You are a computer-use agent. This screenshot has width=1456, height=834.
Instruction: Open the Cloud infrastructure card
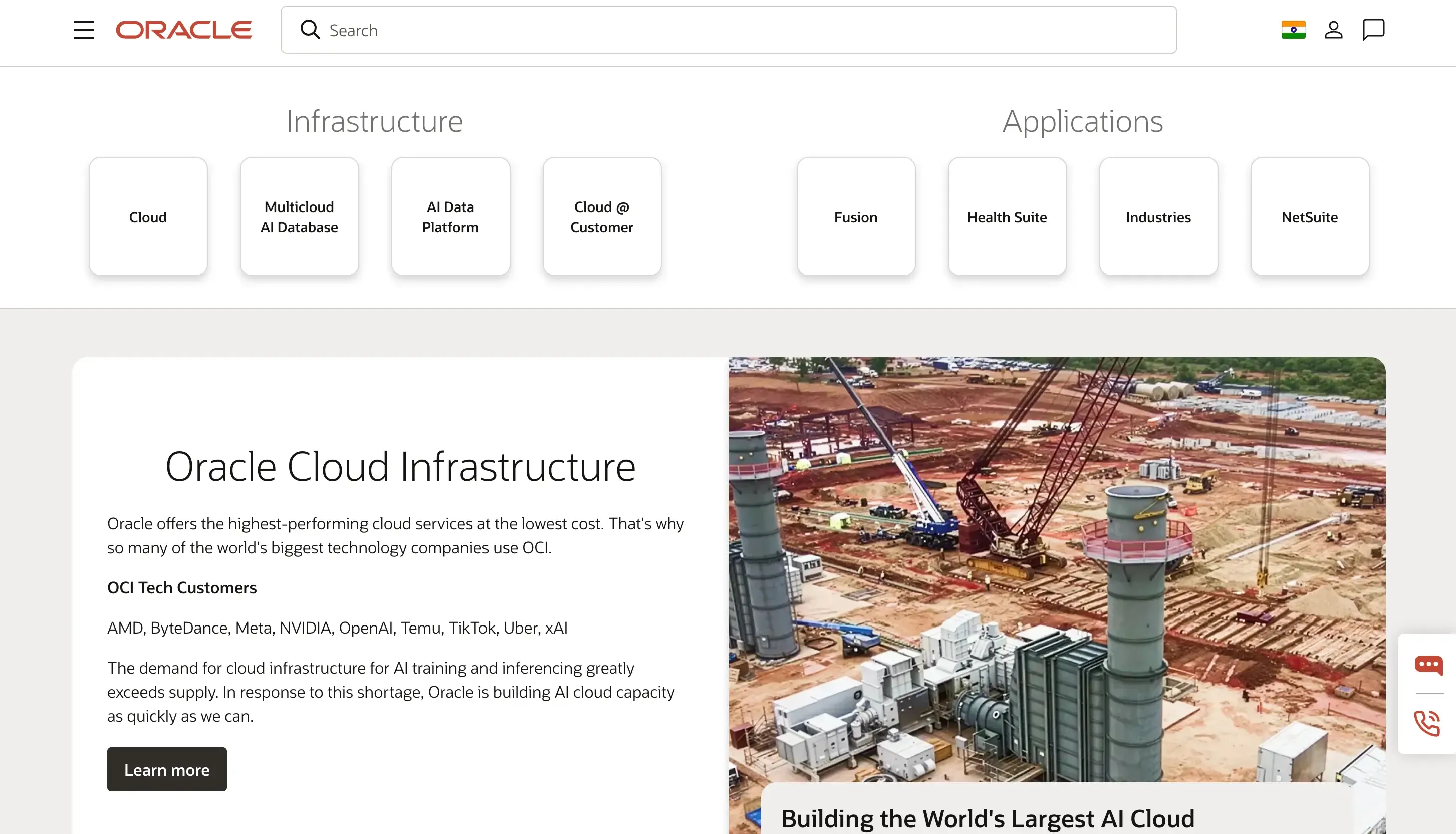148,217
